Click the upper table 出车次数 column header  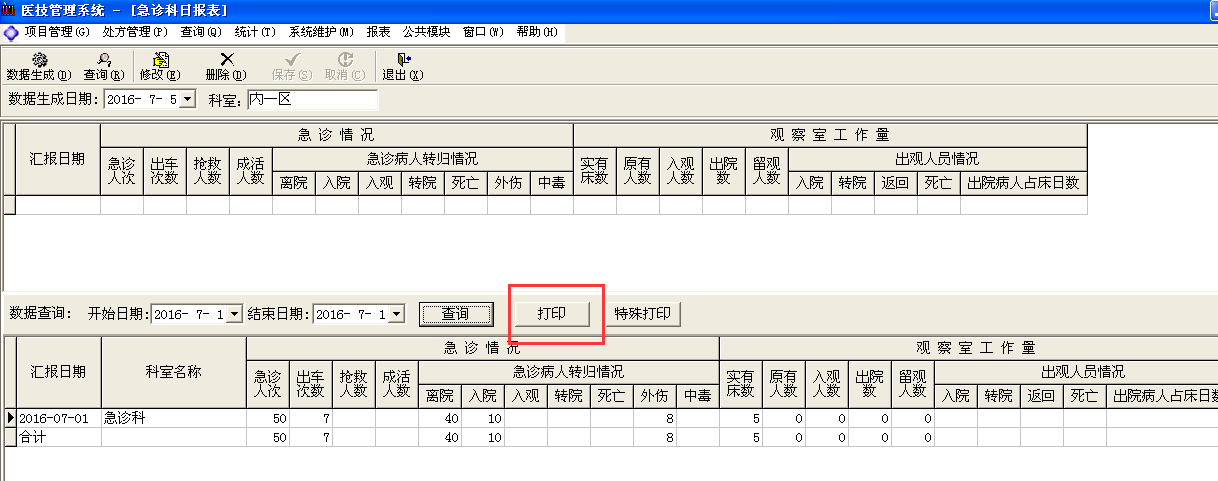[164, 171]
